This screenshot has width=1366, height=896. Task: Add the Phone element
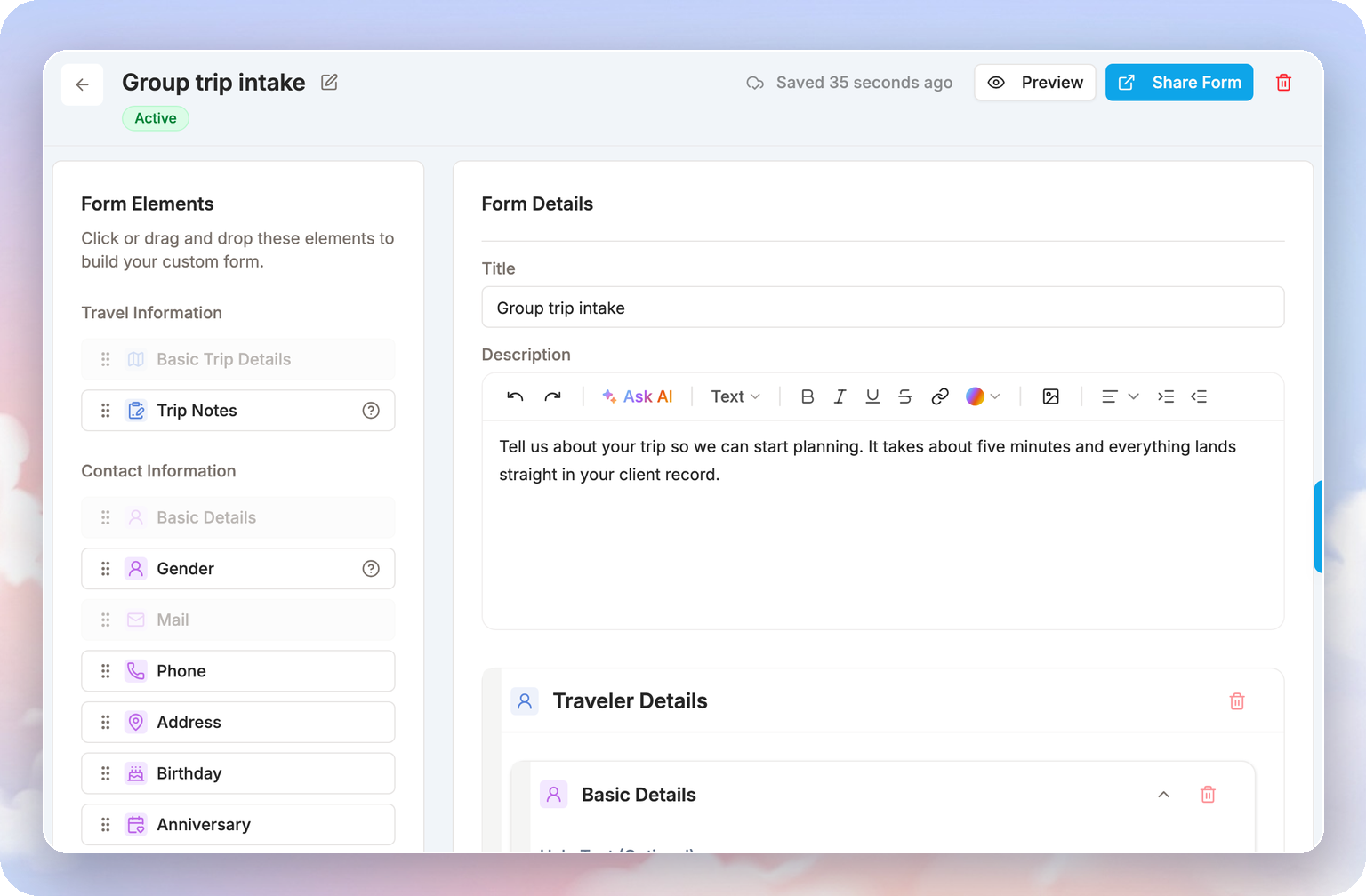click(238, 671)
